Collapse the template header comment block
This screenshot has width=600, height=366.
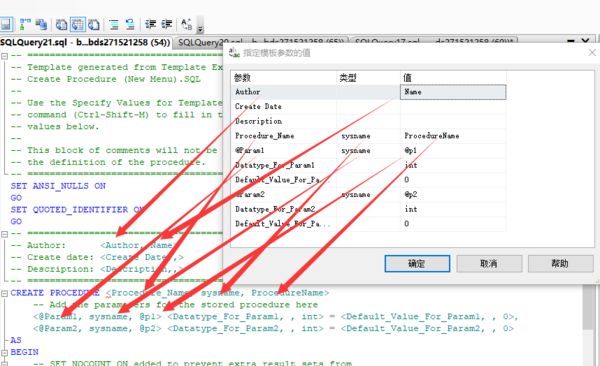(5, 56)
